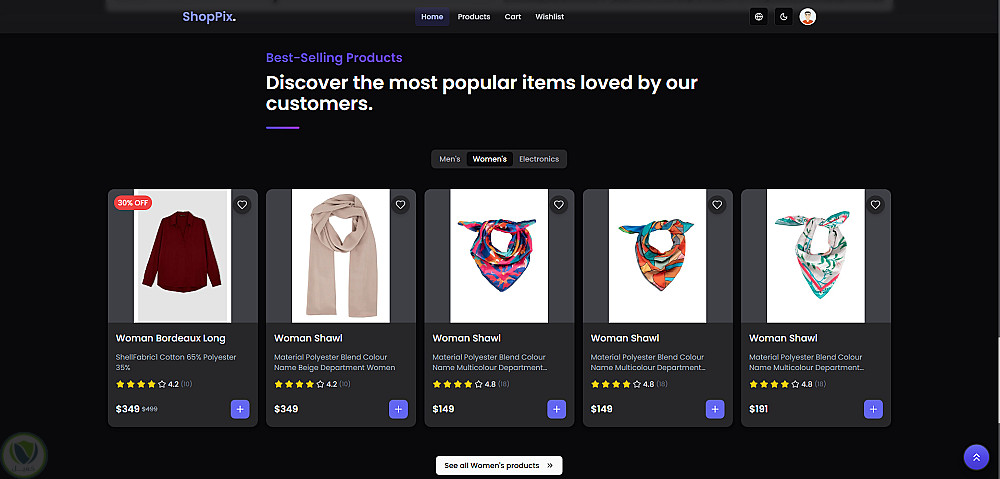Click the 30% OFF discount badge

133,202
